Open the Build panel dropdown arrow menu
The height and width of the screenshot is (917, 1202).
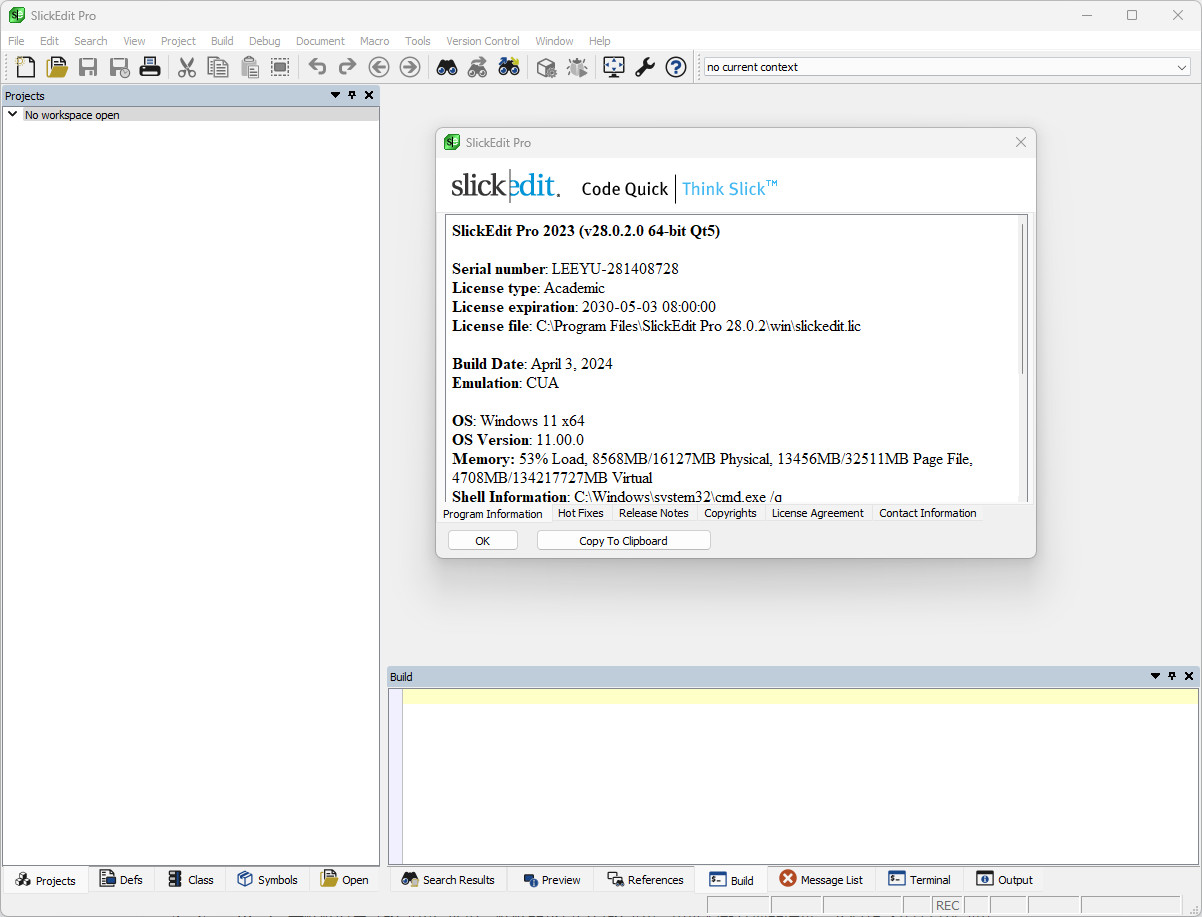(1155, 676)
